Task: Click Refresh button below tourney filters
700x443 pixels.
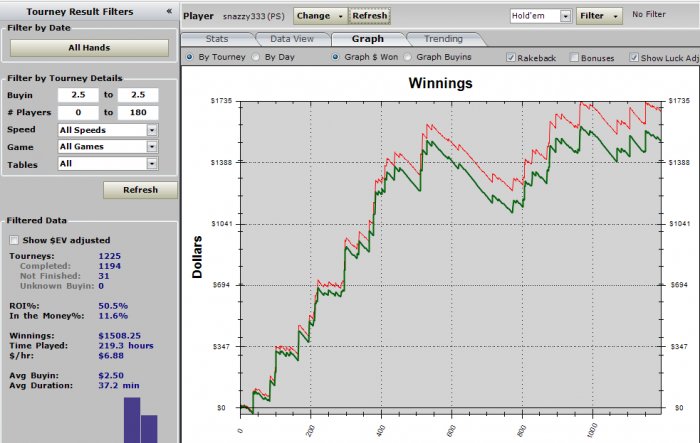Action: point(140,190)
